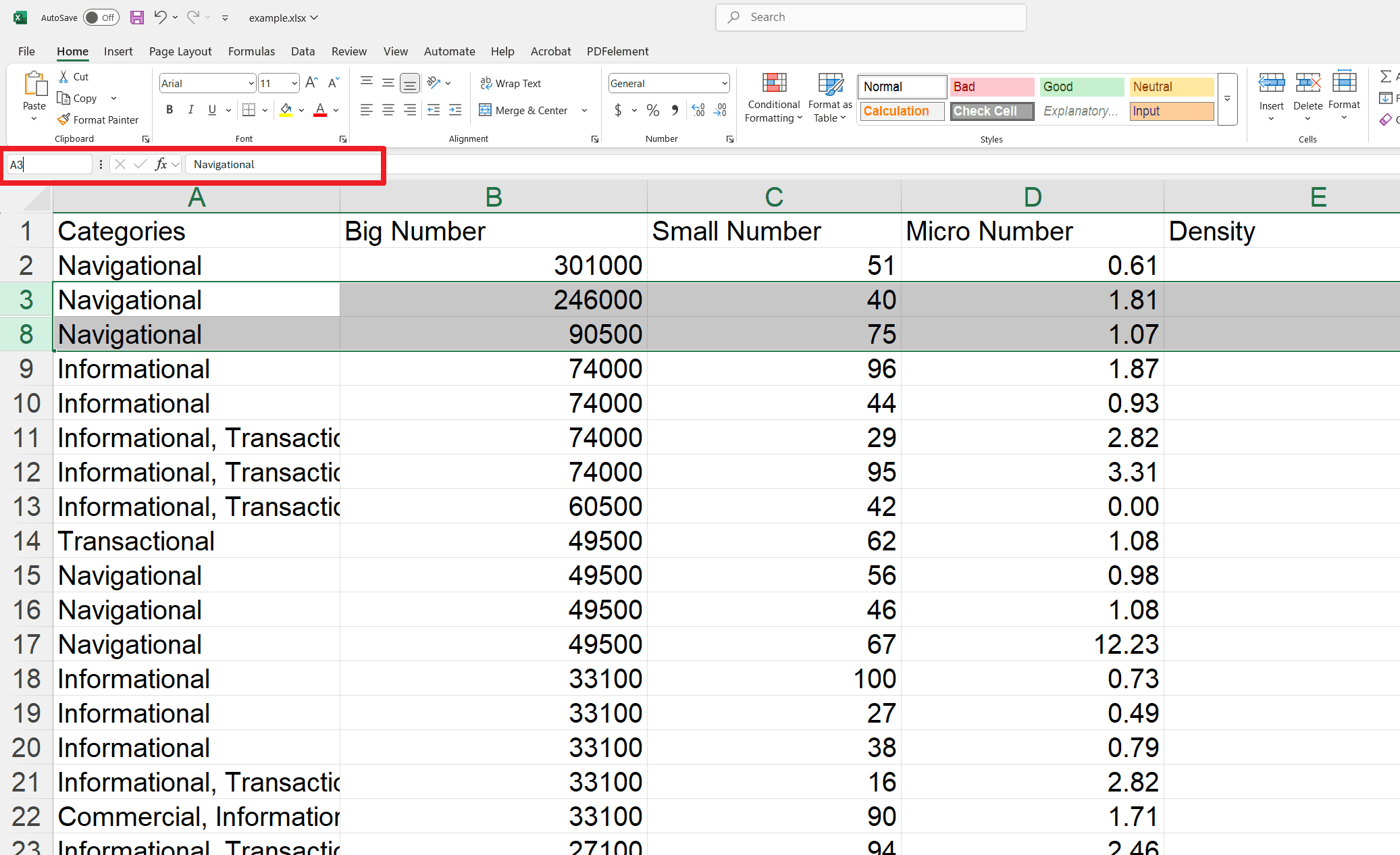Click the Search box in title bar

coord(871,18)
